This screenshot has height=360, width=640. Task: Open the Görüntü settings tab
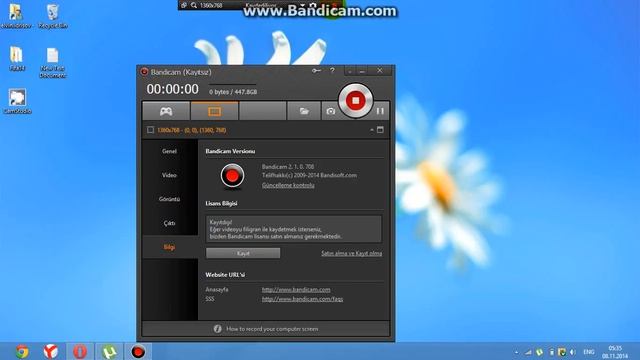click(169, 199)
